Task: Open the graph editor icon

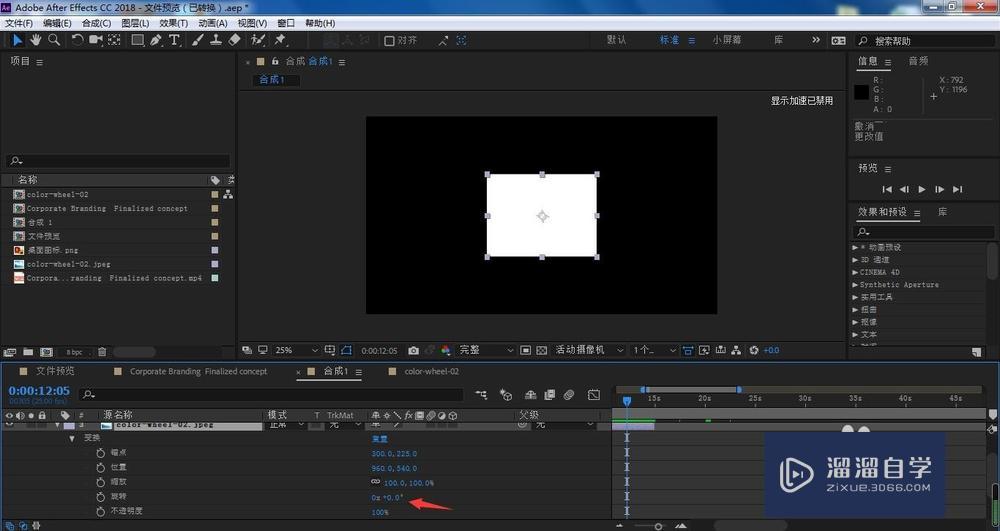Action: pyautogui.click(x=594, y=395)
